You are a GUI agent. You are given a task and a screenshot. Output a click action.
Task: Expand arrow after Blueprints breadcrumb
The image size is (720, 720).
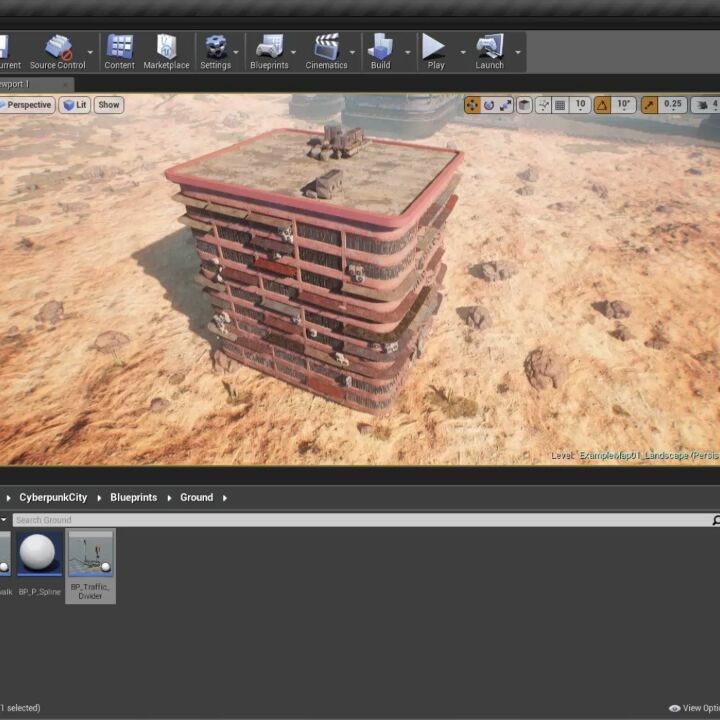click(x=169, y=498)
